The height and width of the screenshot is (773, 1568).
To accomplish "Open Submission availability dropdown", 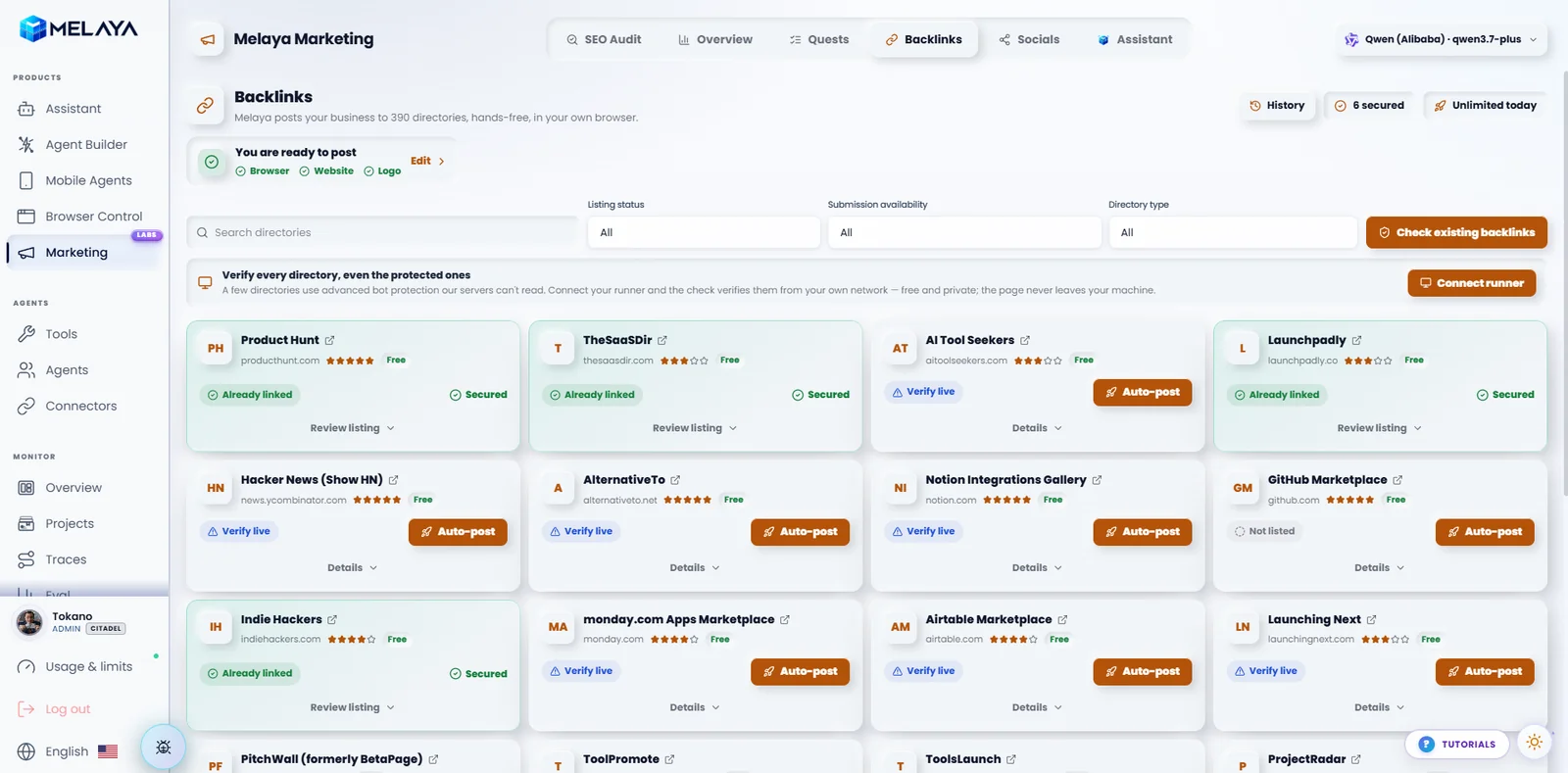I will (x=964, y=233).
